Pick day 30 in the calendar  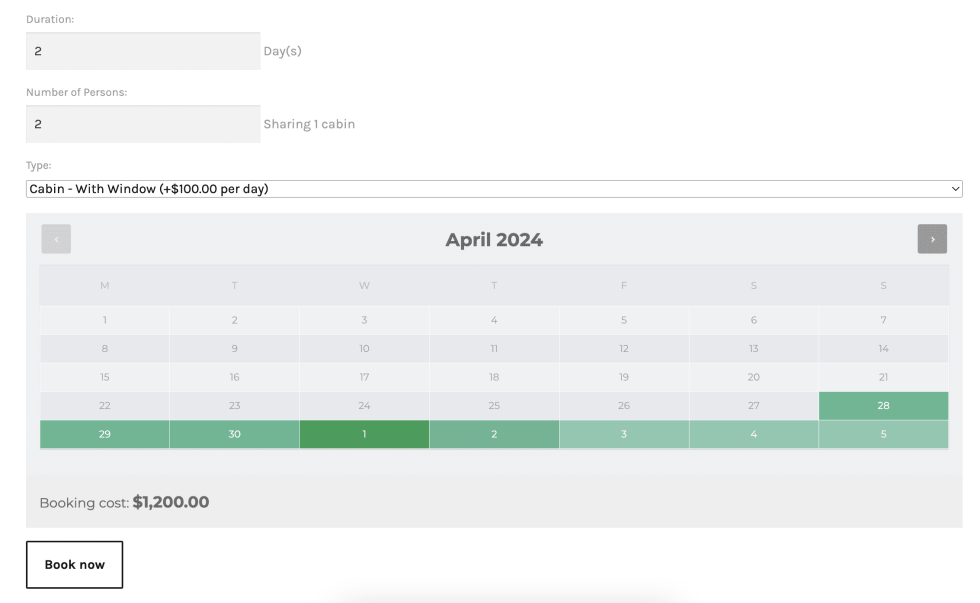click(x=234, y=434)
